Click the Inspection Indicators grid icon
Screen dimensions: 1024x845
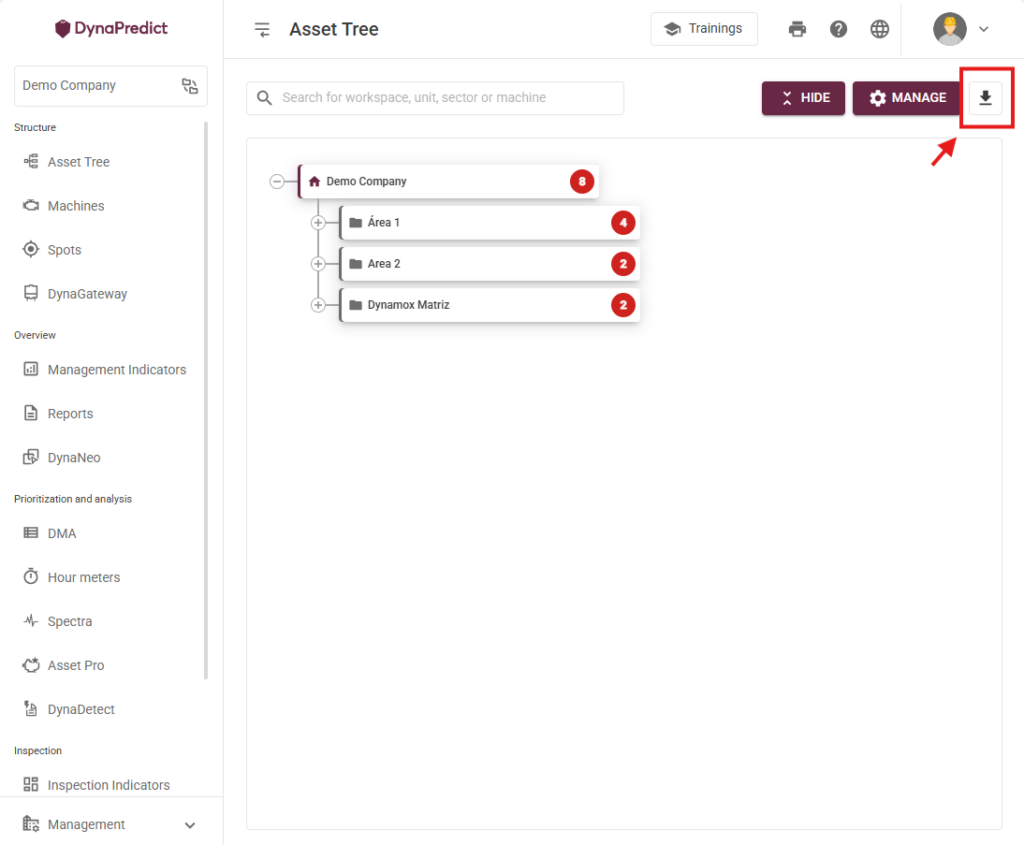coord(31,784)
